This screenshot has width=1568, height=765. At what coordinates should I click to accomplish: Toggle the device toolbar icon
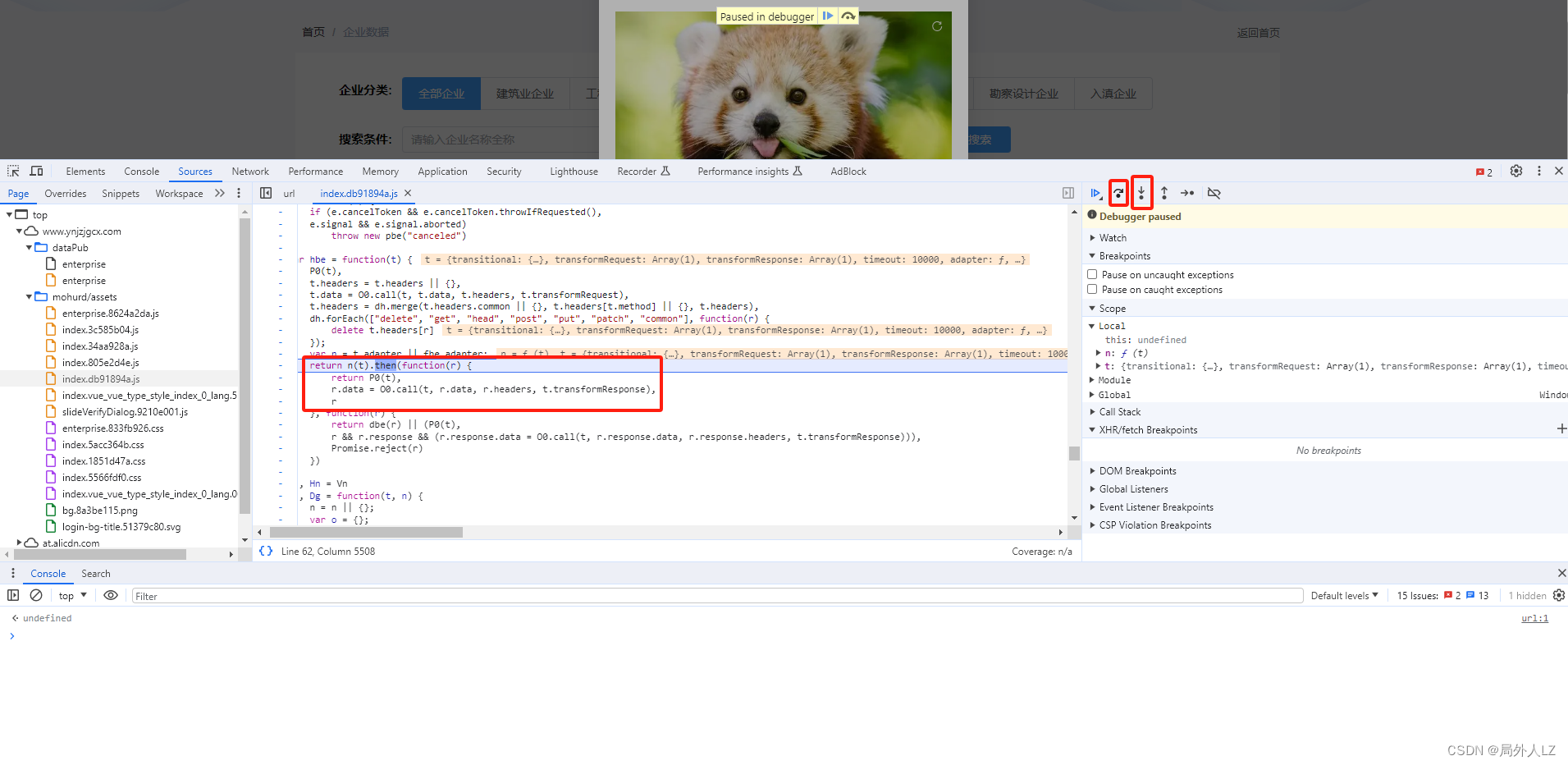[36, 171]
